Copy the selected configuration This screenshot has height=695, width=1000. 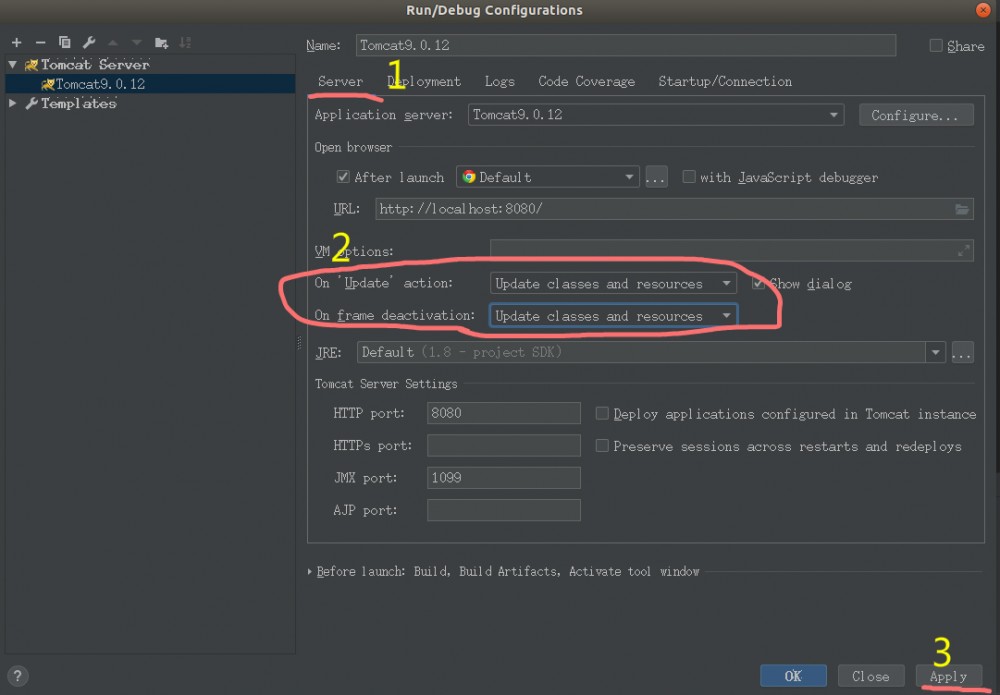pyautogui.click(x=65, y=43)
